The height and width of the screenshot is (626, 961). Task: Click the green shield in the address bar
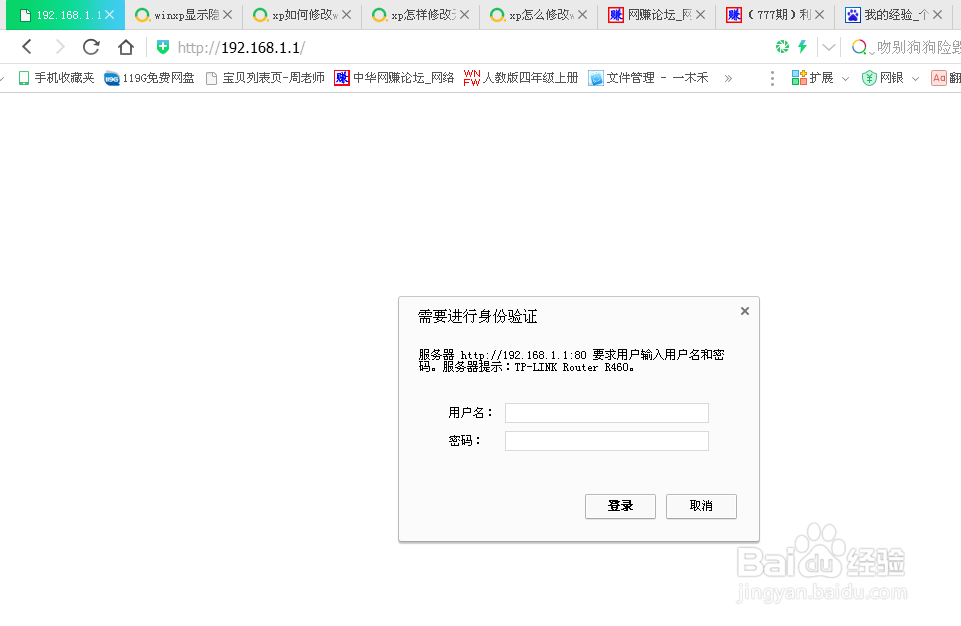tap(163, 46)
